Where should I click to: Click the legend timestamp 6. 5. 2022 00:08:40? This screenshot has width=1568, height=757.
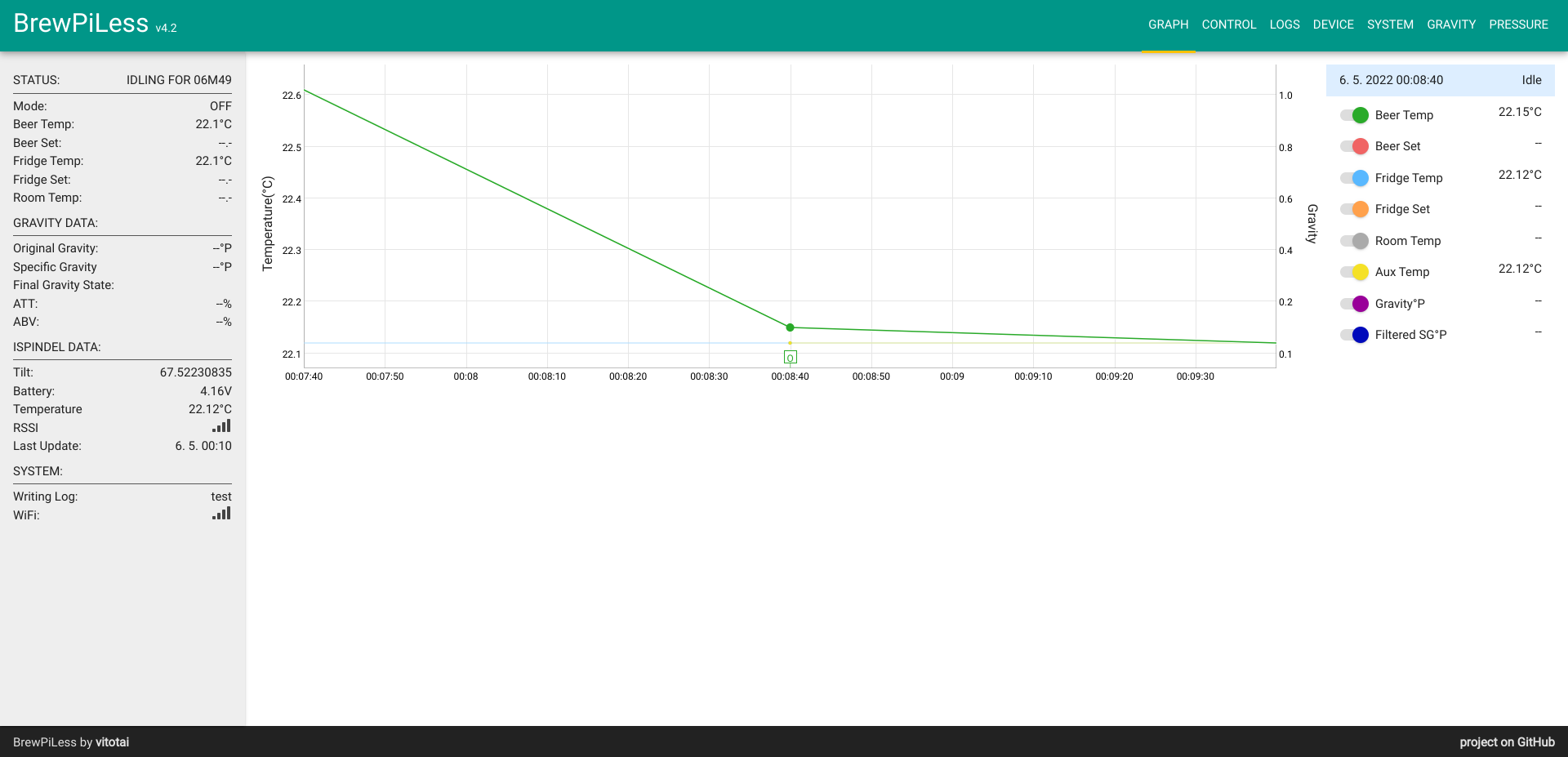(1391, 80)
